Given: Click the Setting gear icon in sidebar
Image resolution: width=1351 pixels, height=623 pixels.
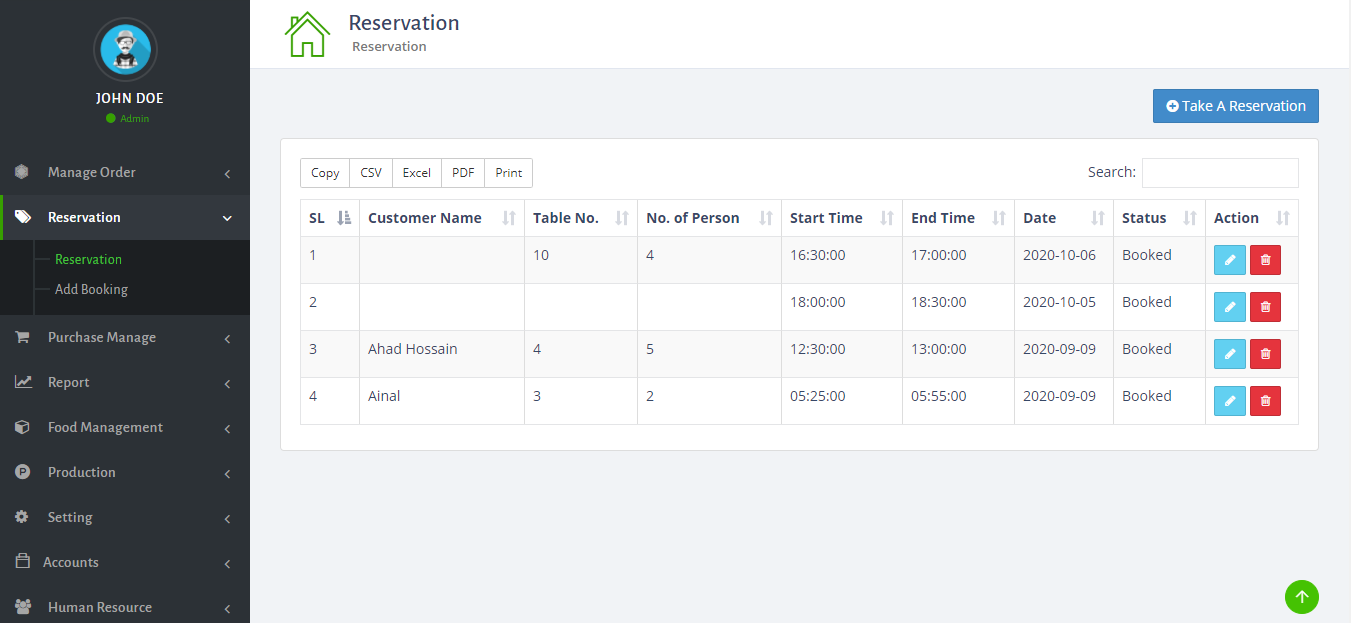Looking at the screenshot, I should [x=22, y=517].
